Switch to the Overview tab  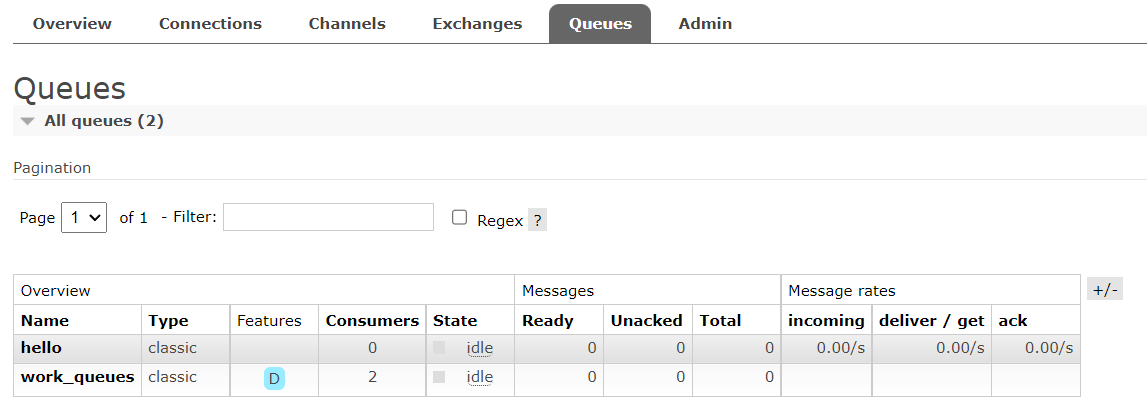(72, 24)
